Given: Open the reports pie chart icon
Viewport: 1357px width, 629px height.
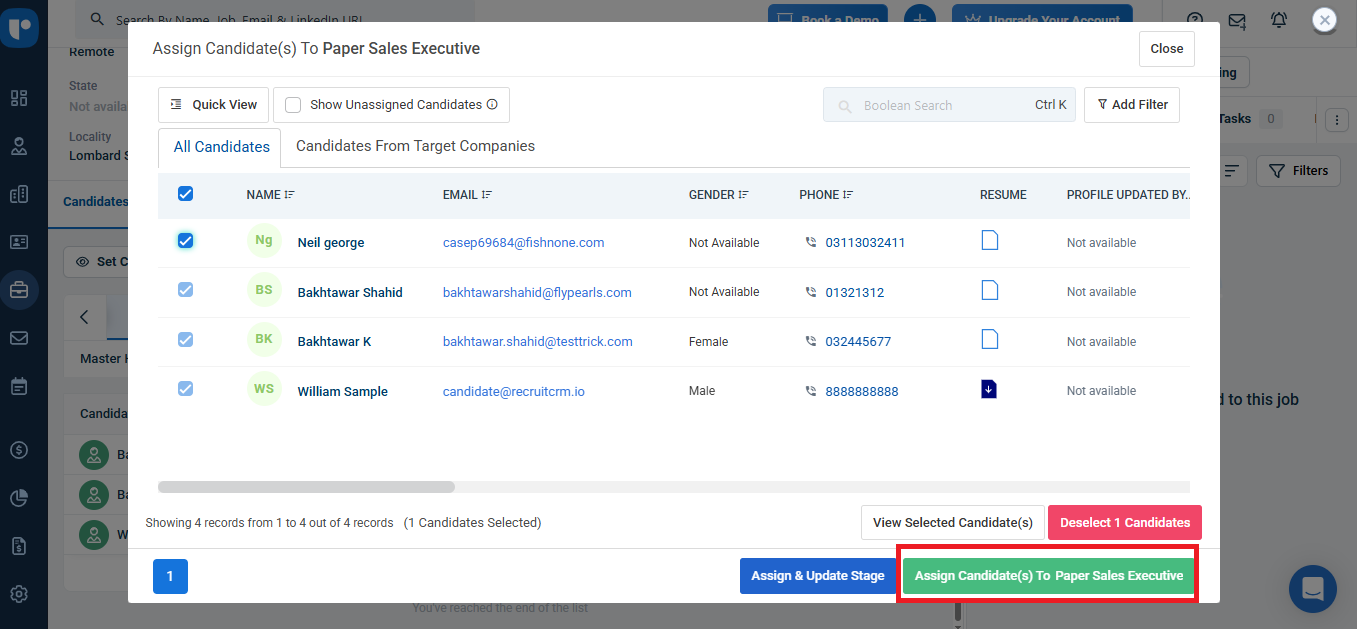Looking at the screenshot, I should tap(19, 498).
